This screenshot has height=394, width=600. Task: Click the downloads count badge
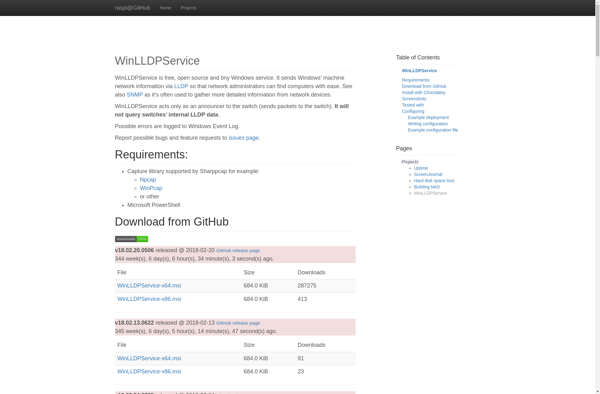131,239
